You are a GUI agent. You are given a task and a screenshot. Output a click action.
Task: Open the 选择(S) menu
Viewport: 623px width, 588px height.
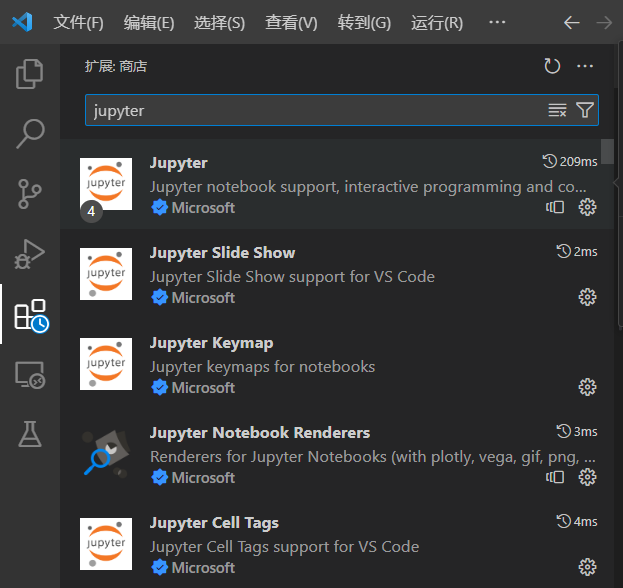(x=219, y=23)
